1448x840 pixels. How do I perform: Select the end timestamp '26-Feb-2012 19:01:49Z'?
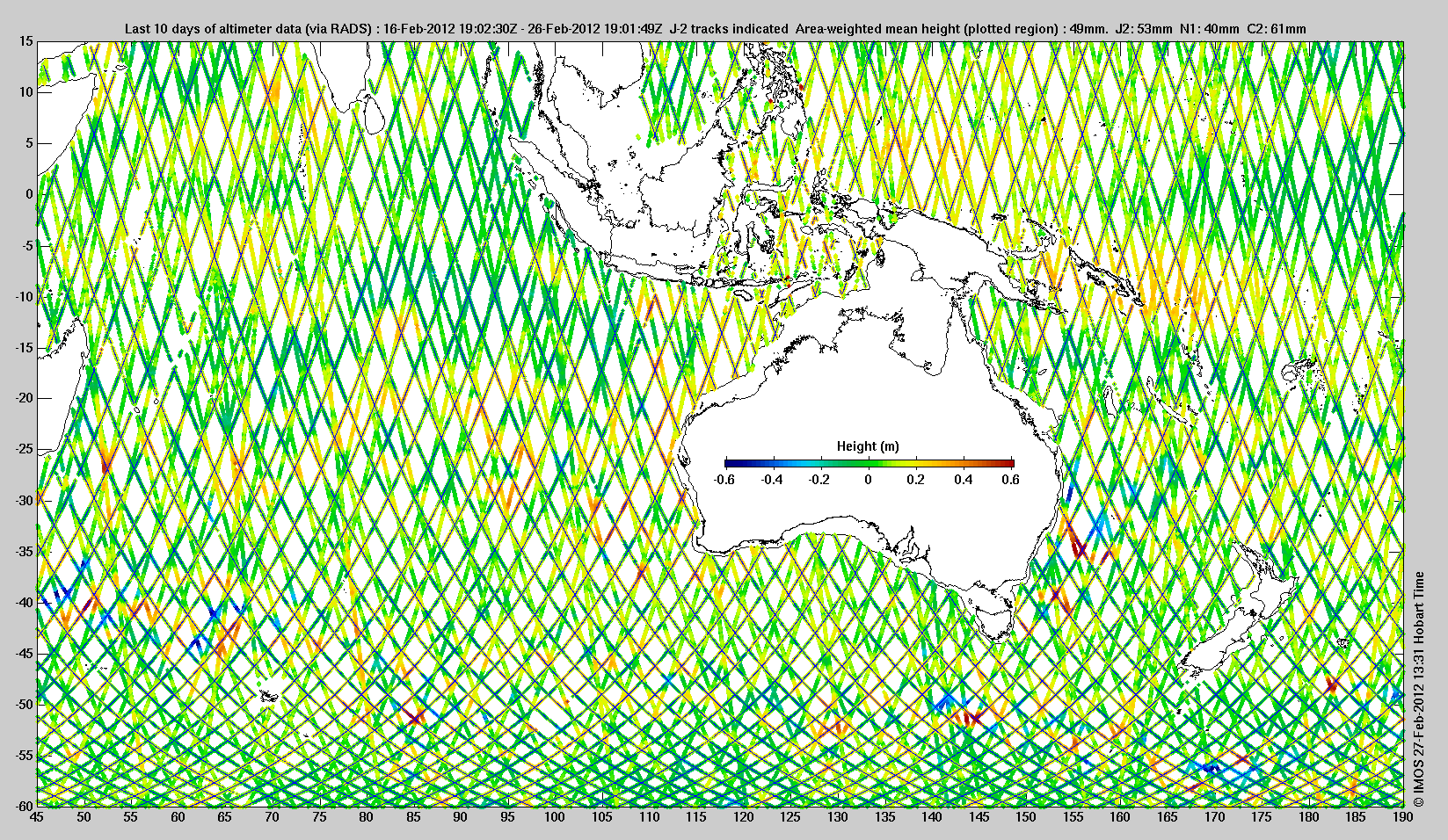(595, 29)
